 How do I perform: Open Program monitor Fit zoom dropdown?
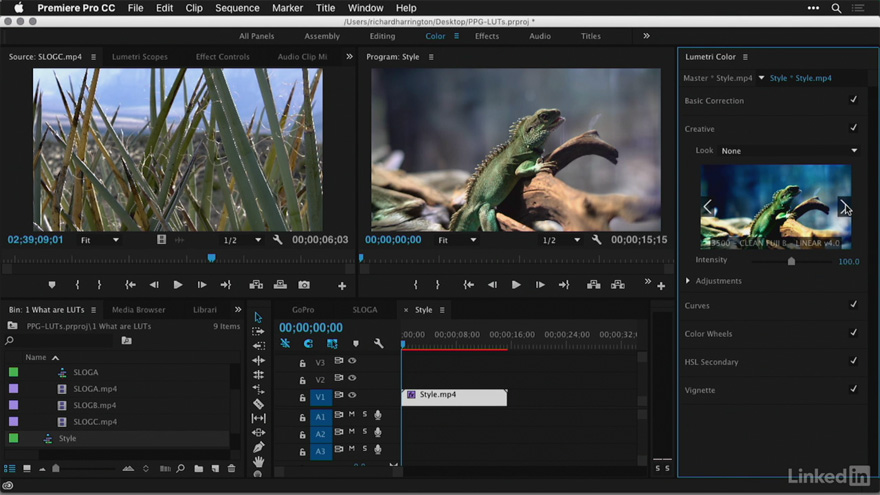457,240
